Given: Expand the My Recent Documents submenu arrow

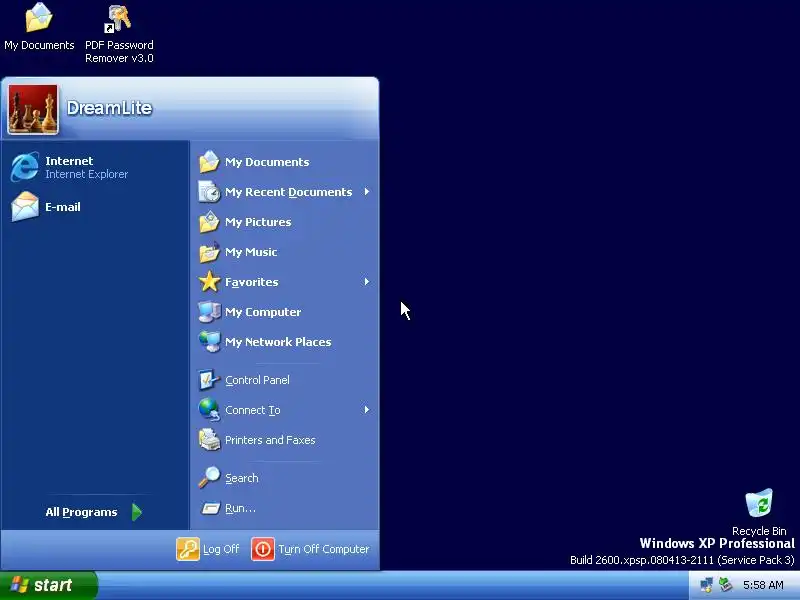Looking at the screenshot, I should [x=366, y=192].
